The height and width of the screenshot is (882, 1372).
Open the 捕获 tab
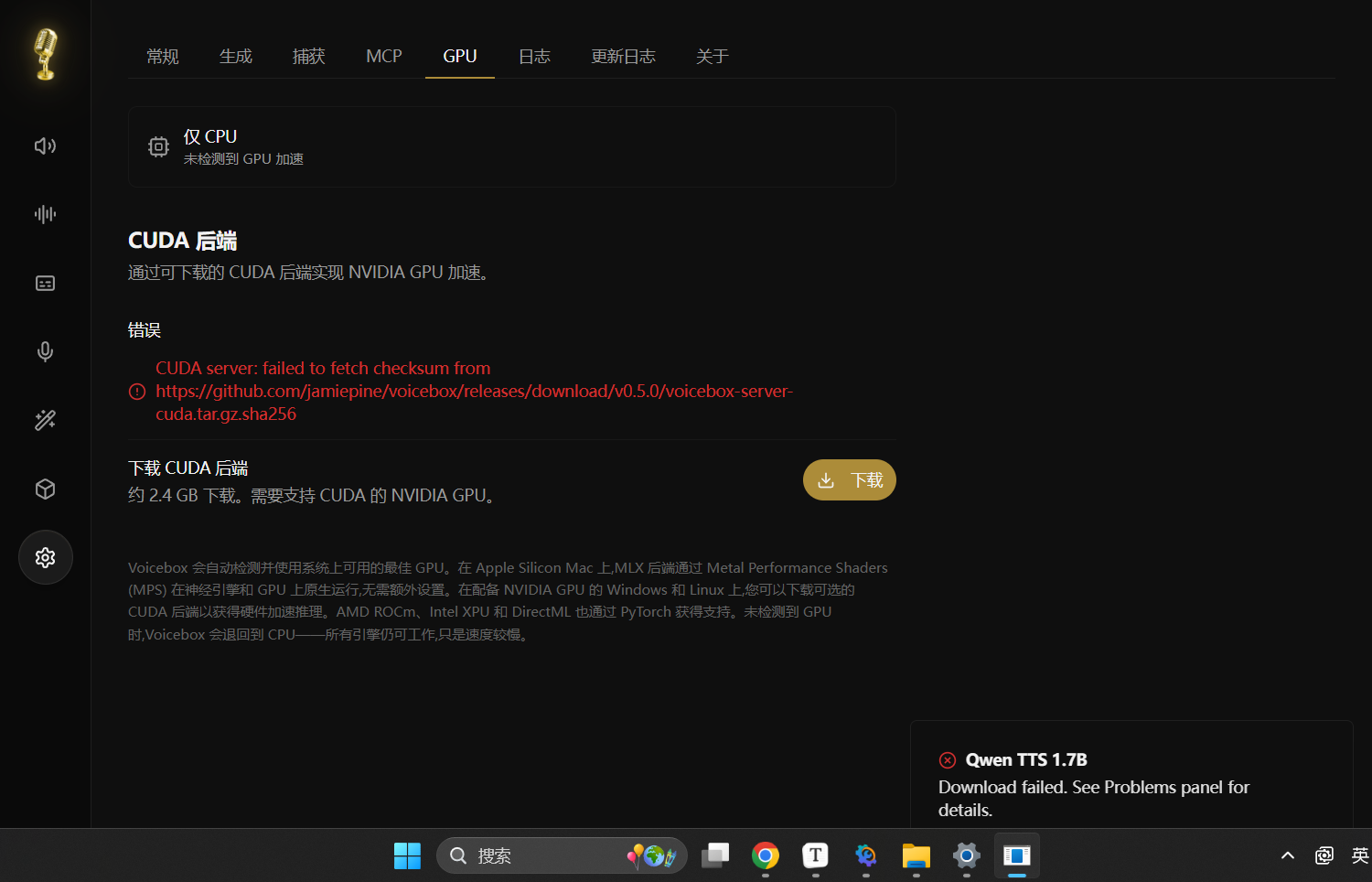click(309, 57)
